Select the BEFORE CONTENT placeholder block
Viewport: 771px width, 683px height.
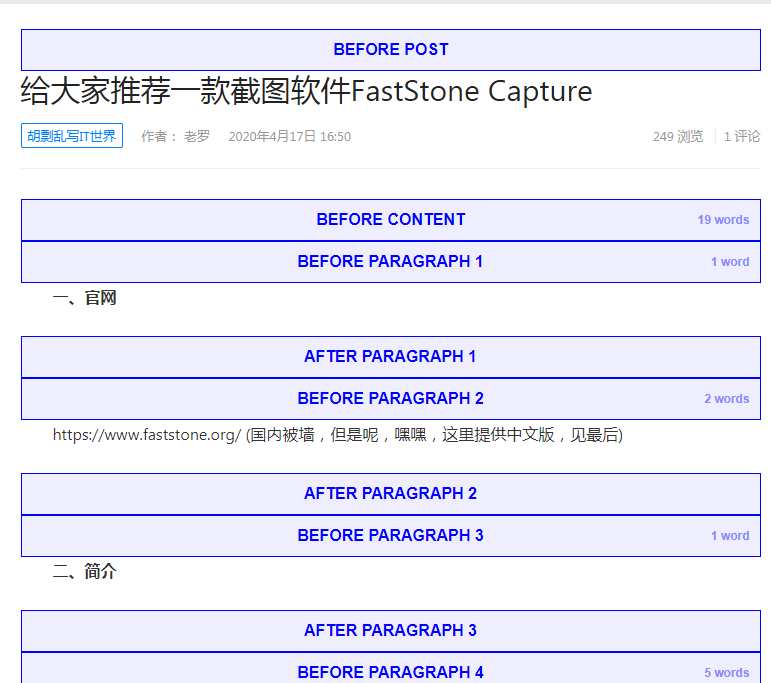click(390, 220)
